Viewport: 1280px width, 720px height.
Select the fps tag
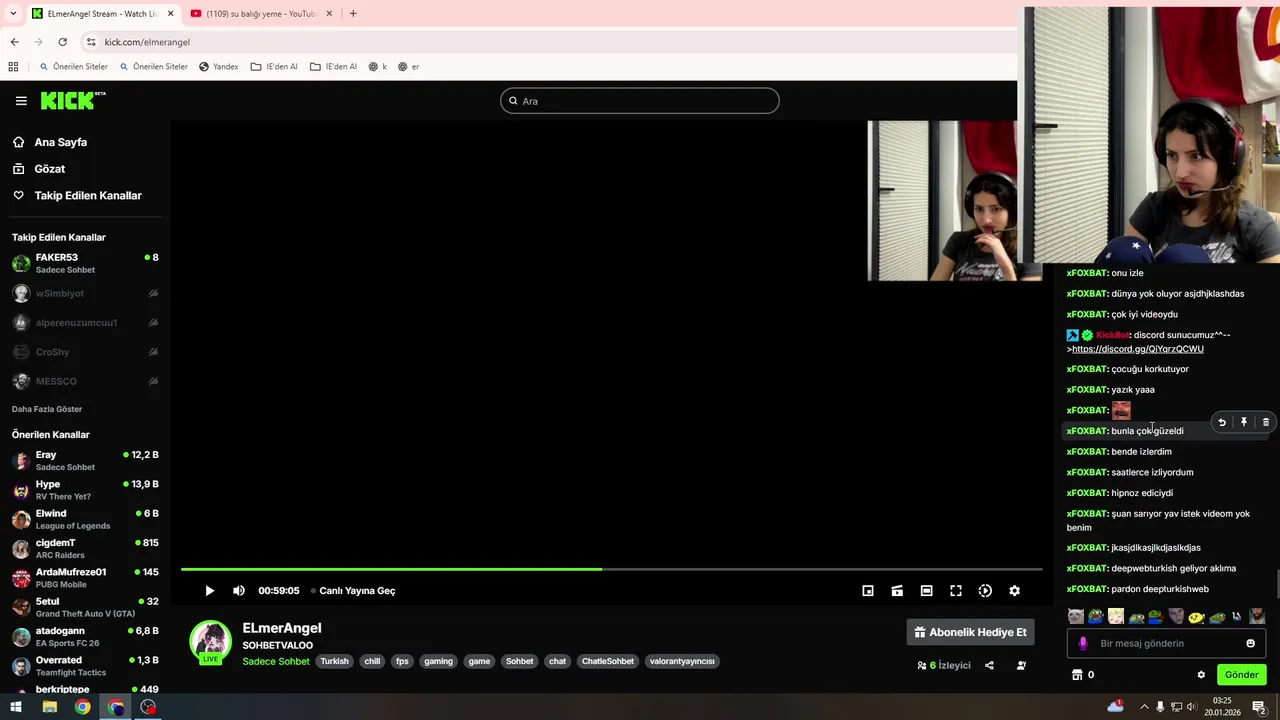(402, 661)
